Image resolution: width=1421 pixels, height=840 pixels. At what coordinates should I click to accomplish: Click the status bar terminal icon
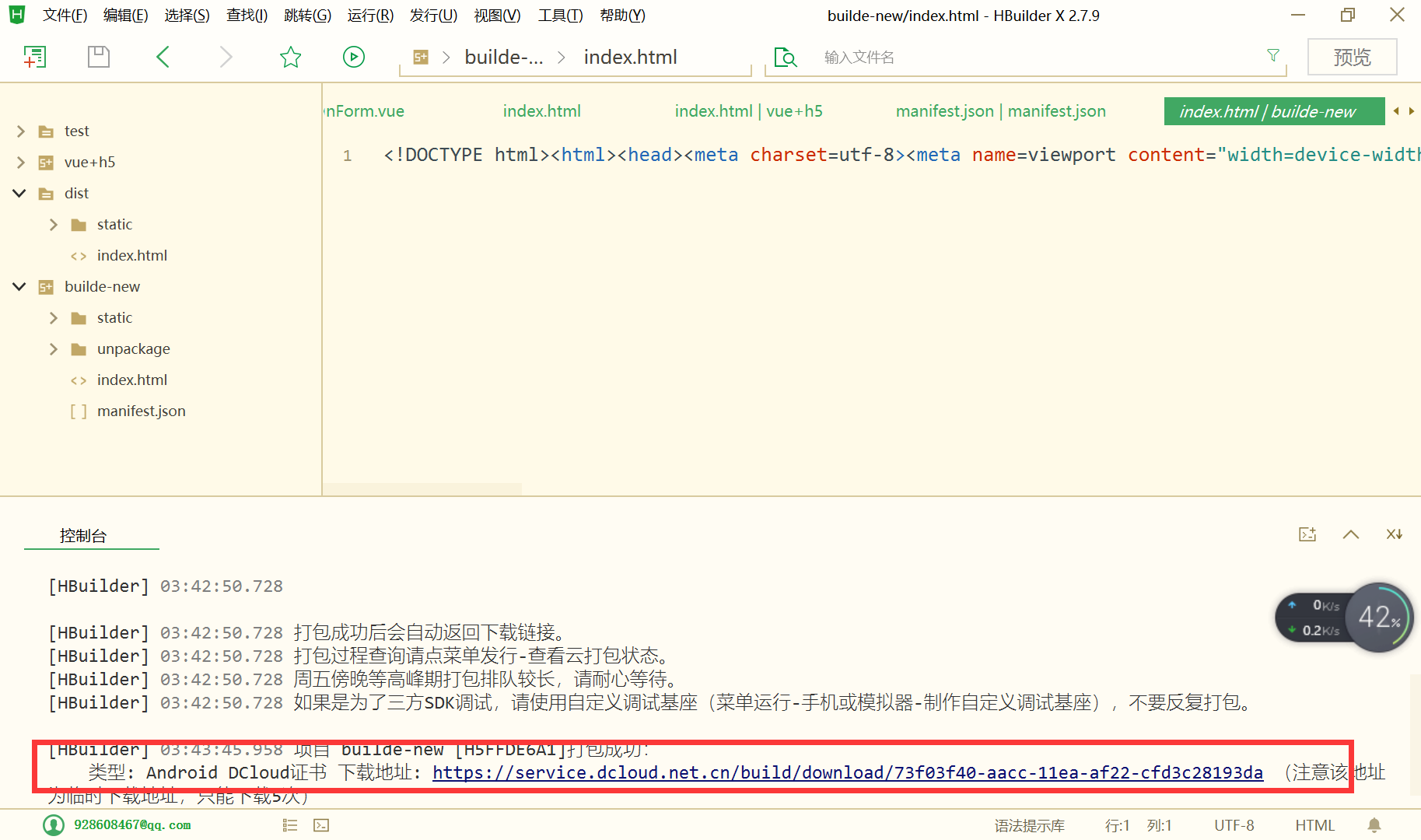coord(321,825)
